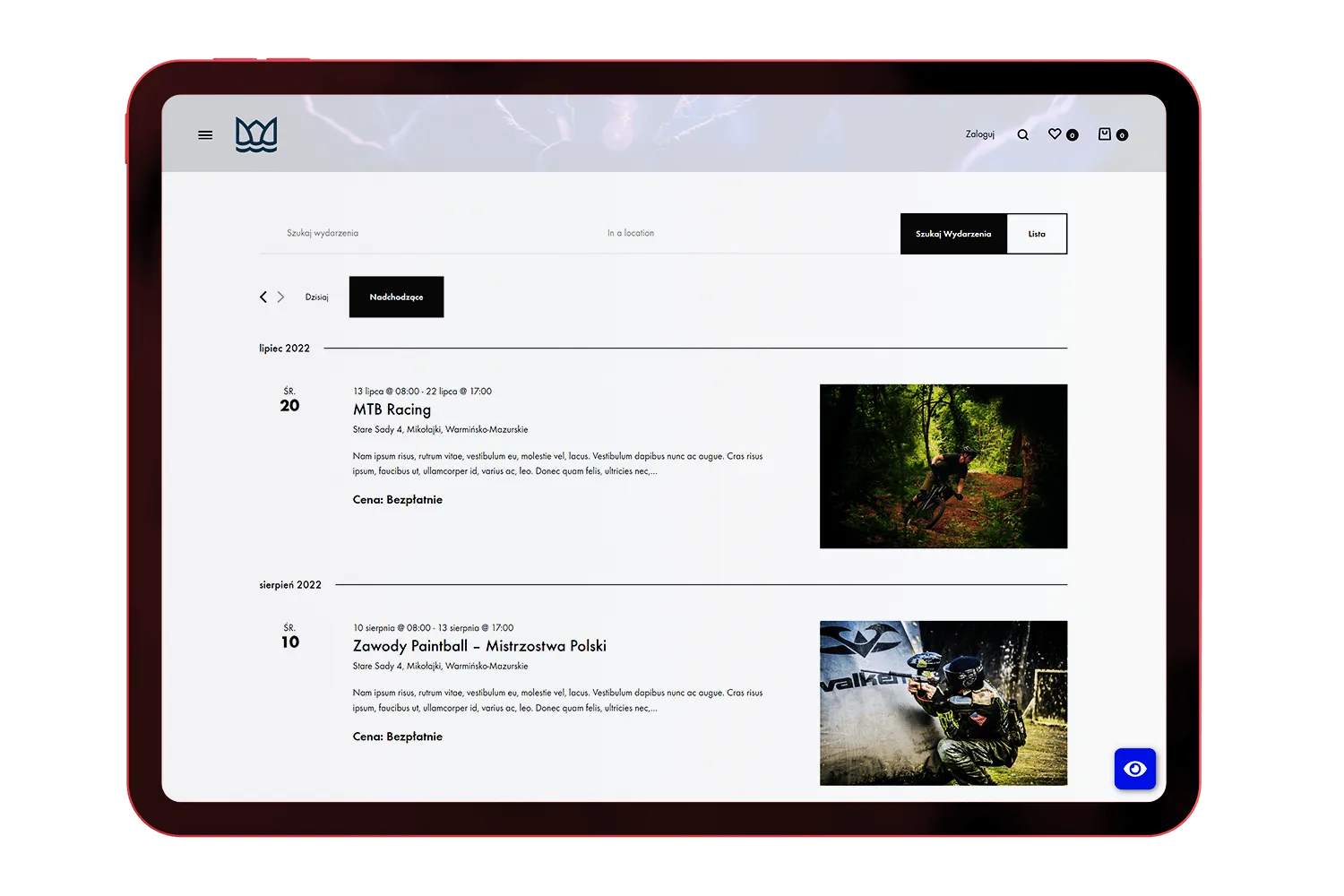Toggle the blue eye accessibility button
This screenshot has width=1344, height=896.
pyautogui.click(x=1135, y=769)
